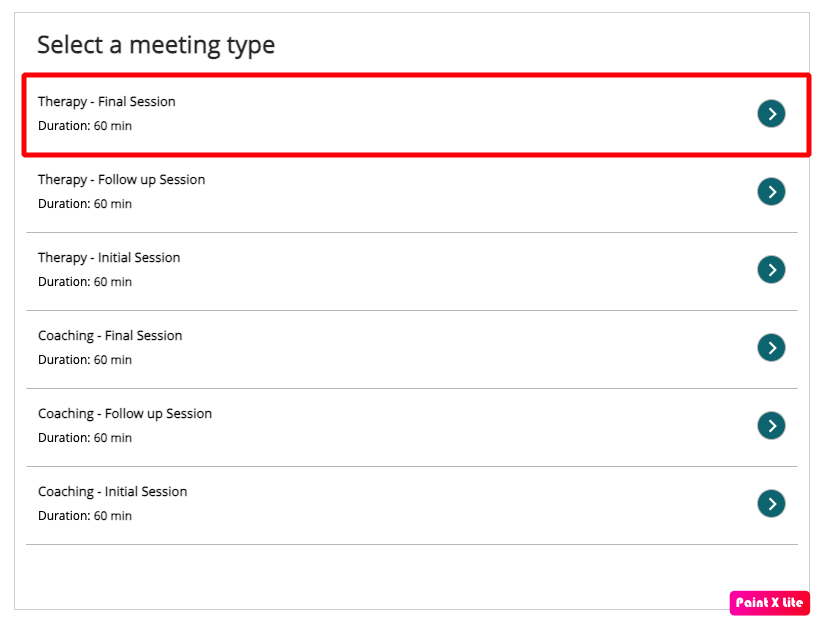The image size is (820, 624).
Task: Click duration text under Coaching - Follow up Session
Action: tap(85, 438)
